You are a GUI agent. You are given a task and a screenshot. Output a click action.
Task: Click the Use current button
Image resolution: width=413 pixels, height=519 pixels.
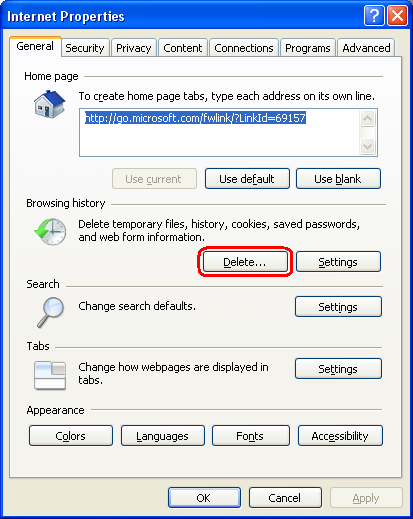pos(154,179)
